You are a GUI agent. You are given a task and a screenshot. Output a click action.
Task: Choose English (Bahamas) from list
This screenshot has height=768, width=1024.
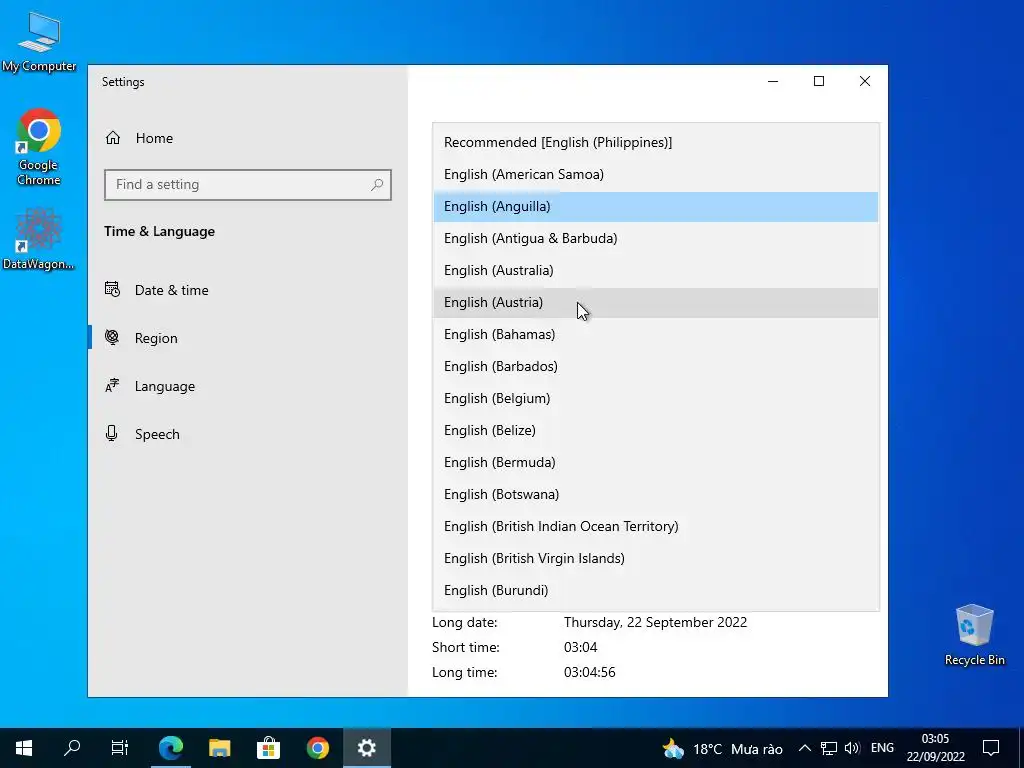click(656, 334)
